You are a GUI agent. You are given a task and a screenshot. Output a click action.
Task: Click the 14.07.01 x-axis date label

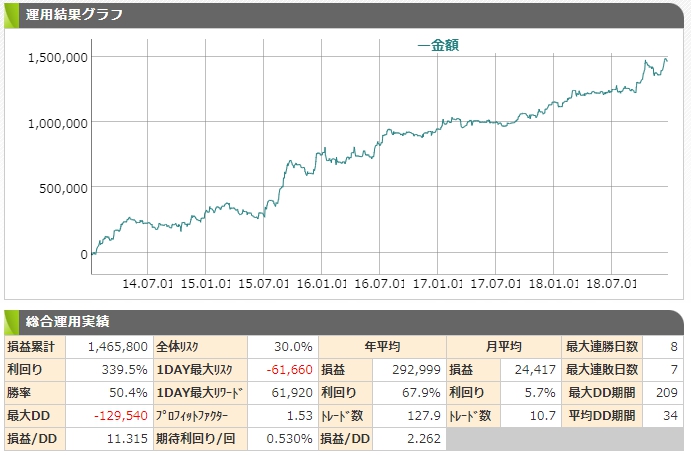[147, 283]
